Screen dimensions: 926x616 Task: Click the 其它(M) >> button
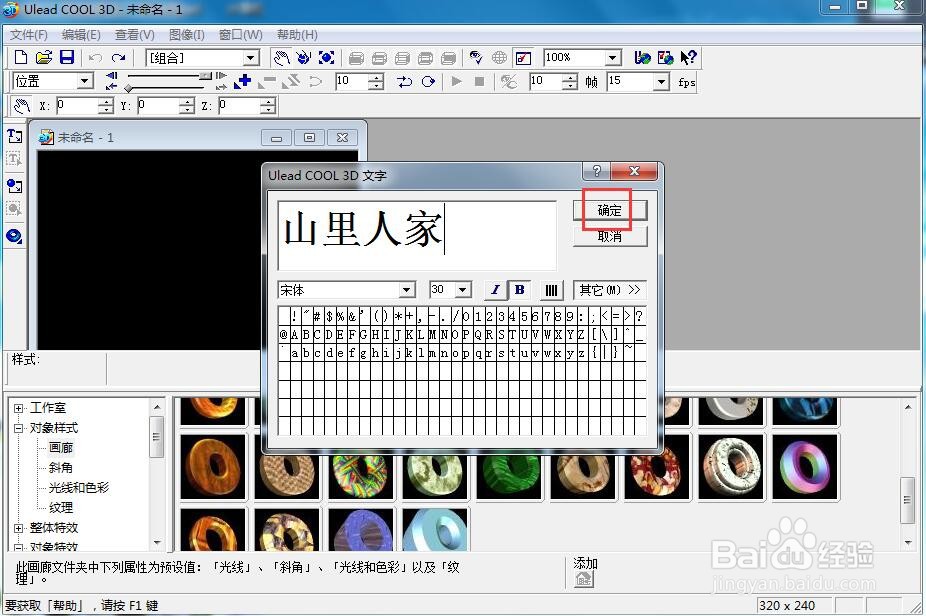[610, 290]
